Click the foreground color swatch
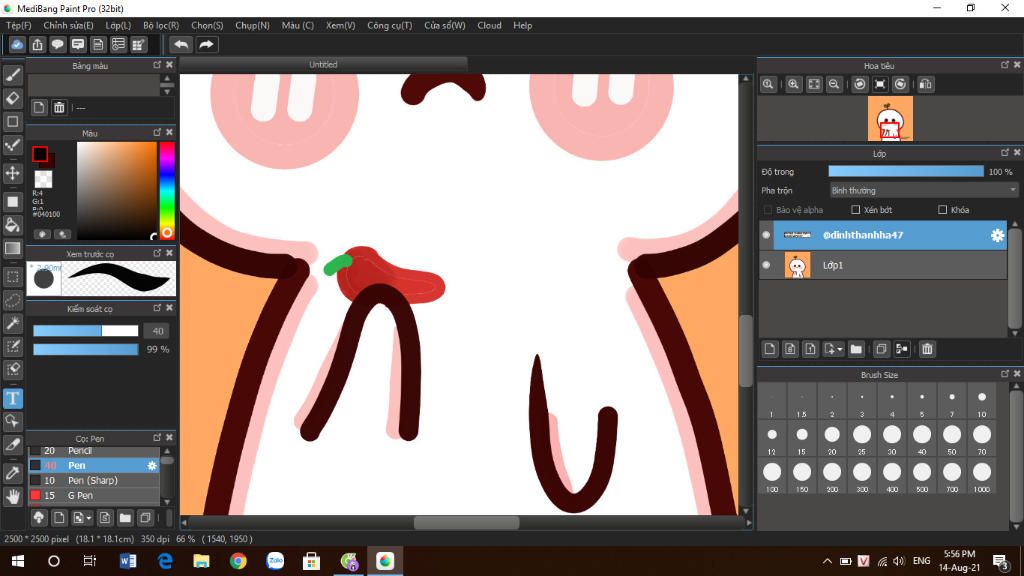 pos(40,154)
